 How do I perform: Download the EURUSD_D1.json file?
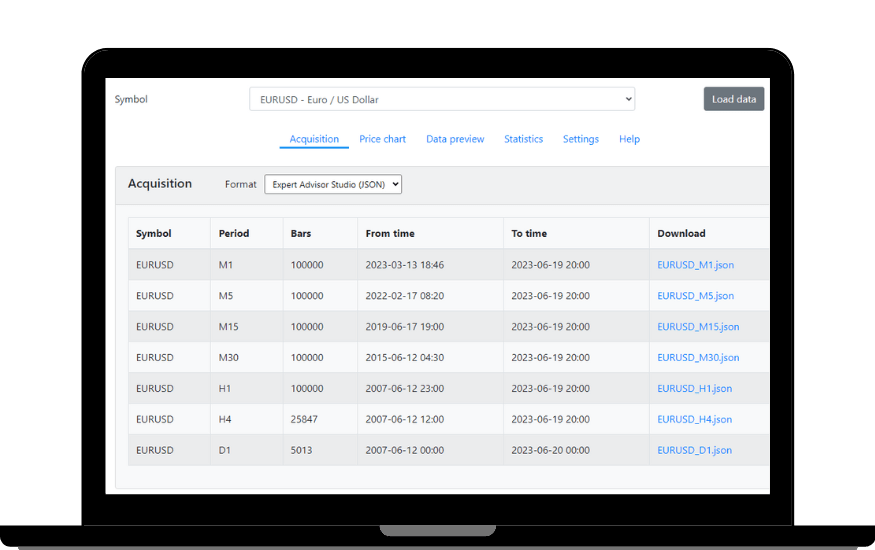(x=694, y=450)
